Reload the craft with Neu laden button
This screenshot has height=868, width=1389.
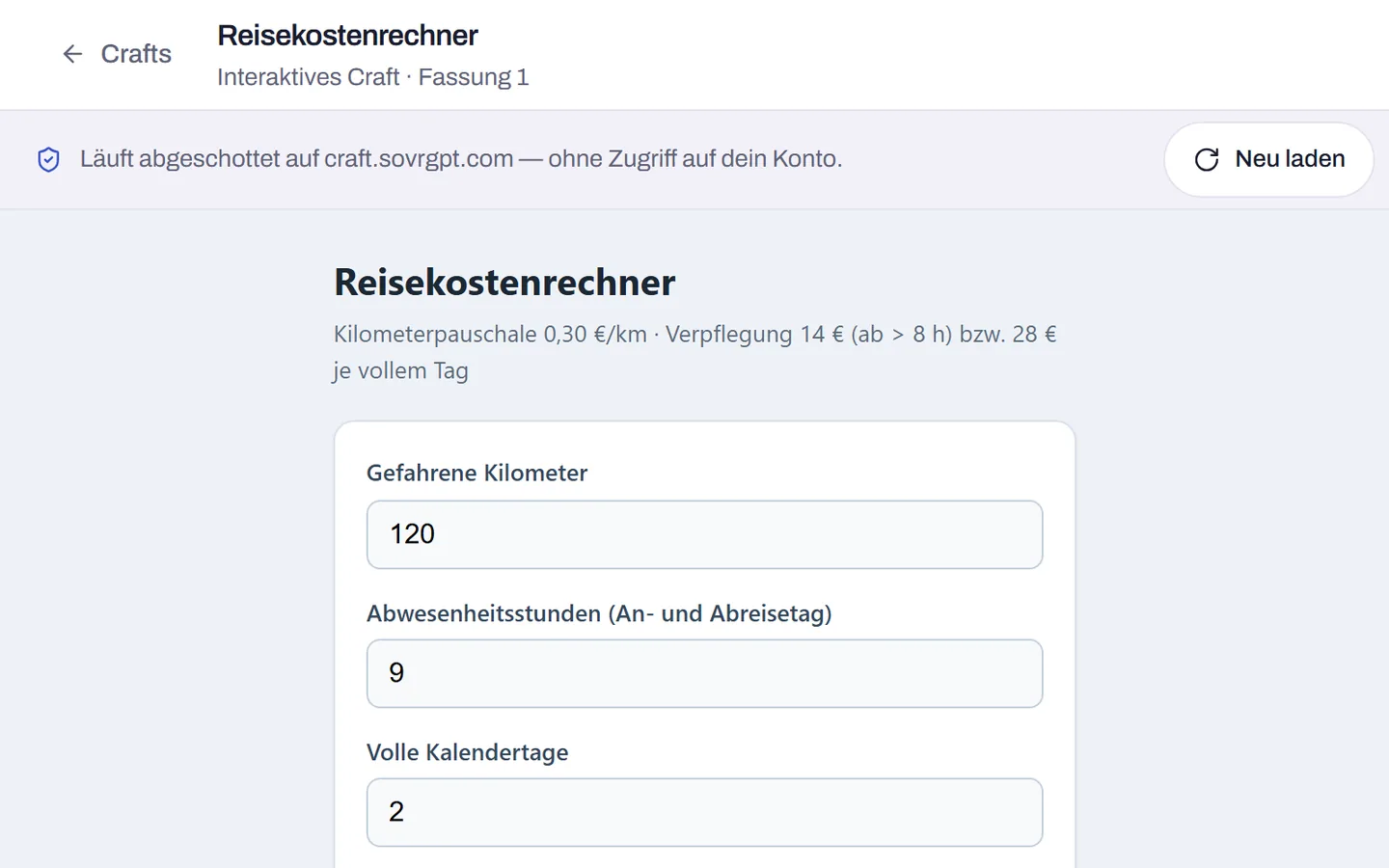coord(1268,159)
